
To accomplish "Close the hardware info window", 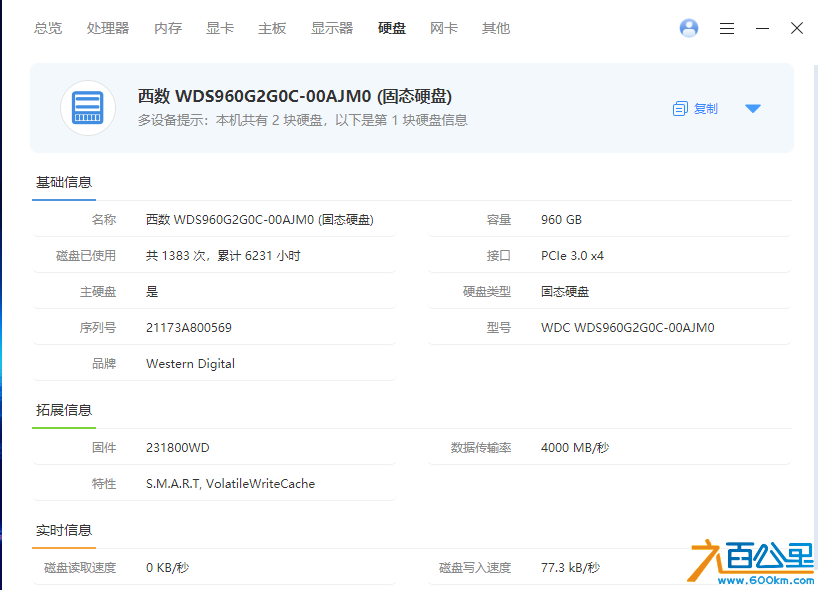I will click(x=797, y=28).
